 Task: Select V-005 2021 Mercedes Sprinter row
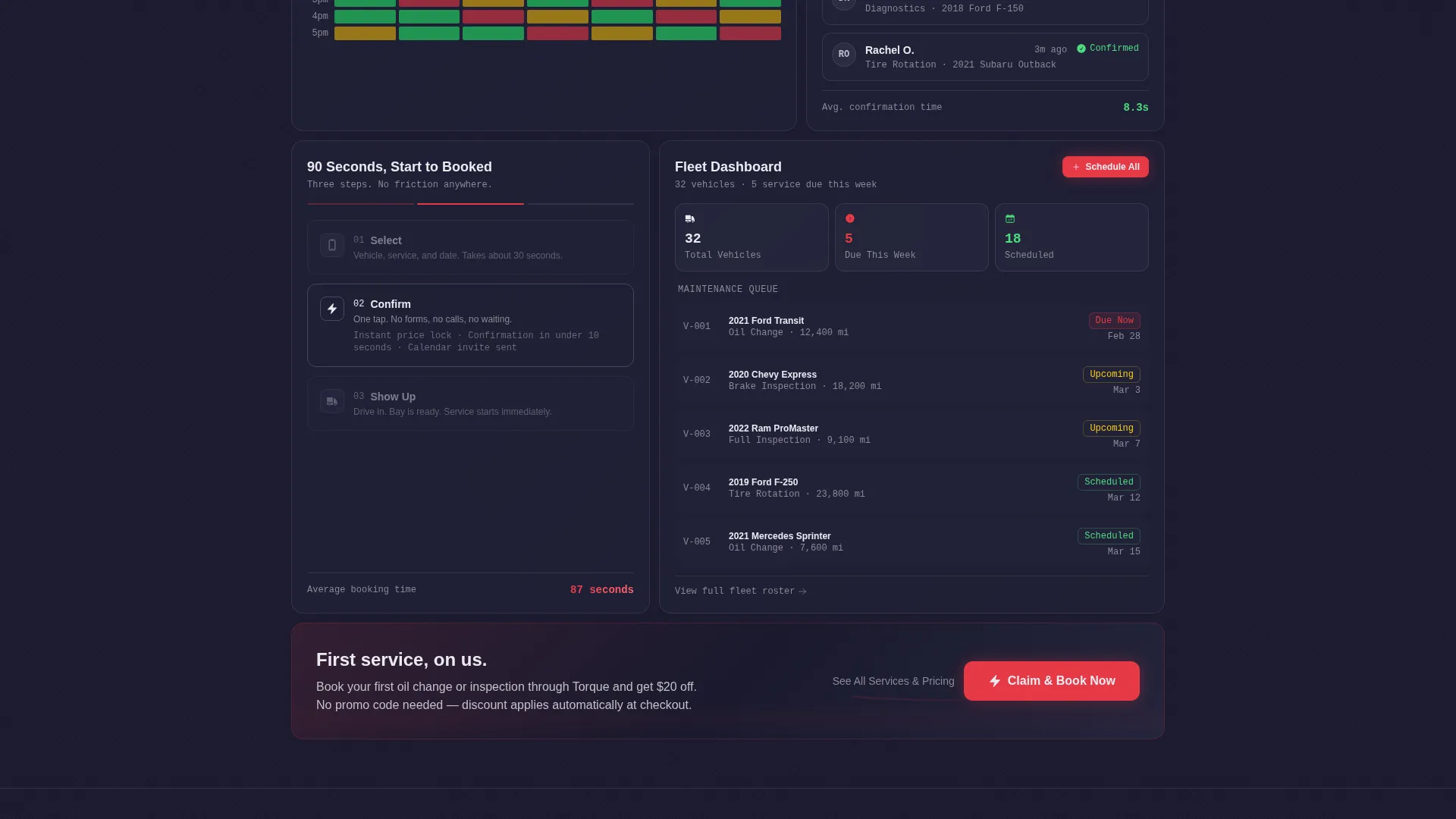(x=912, y=542)
